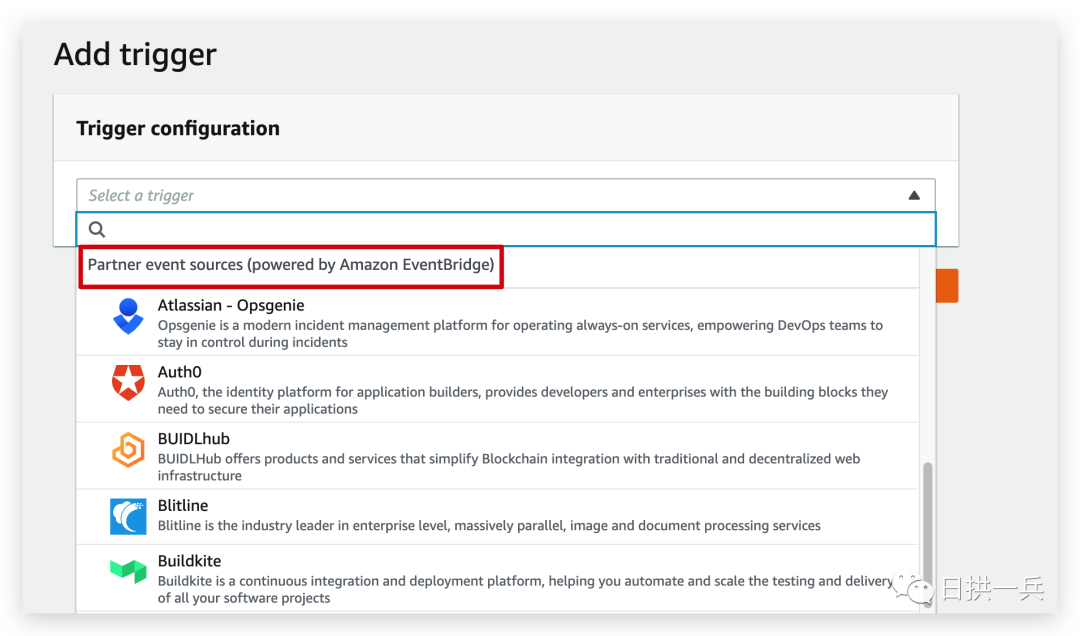
Task: Select the Blitline trigger entry
Action: tap(183, 506)
